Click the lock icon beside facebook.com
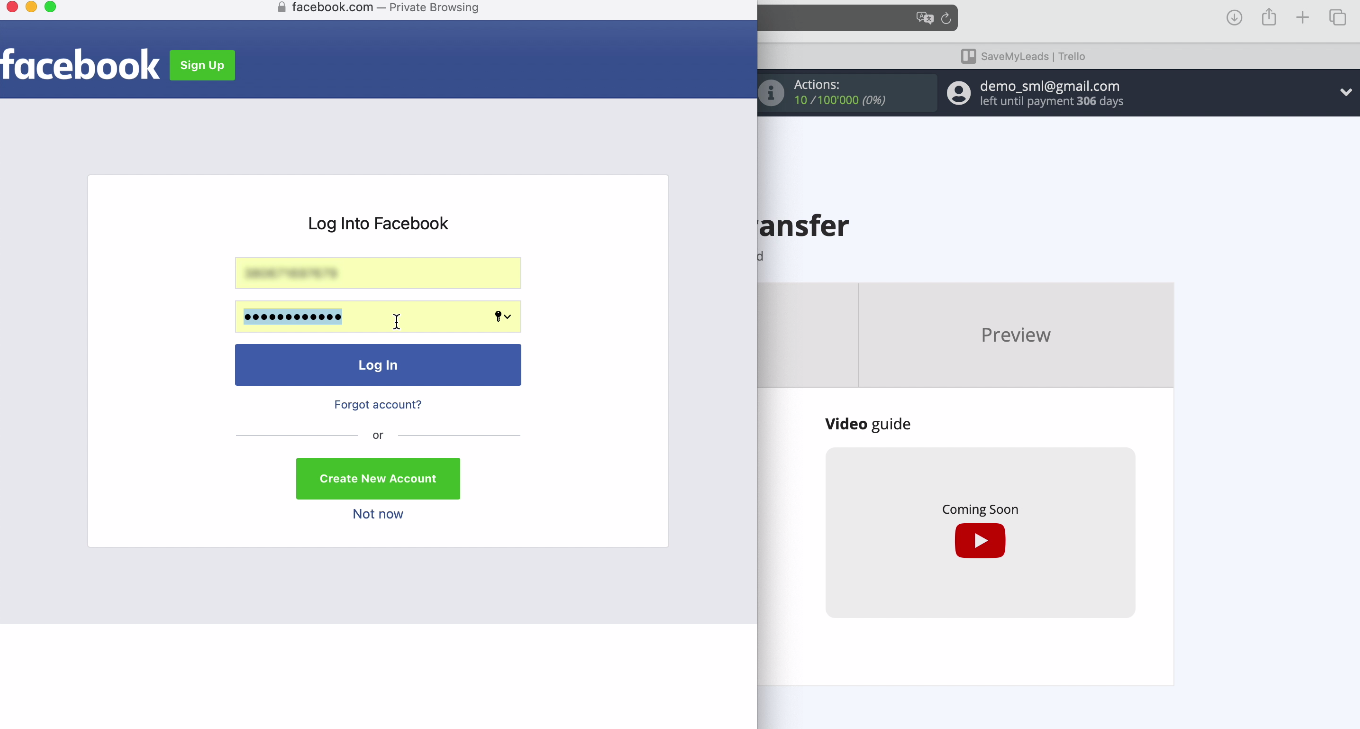The width and height of the screenshot is (1360, 729). coord(282,7)
